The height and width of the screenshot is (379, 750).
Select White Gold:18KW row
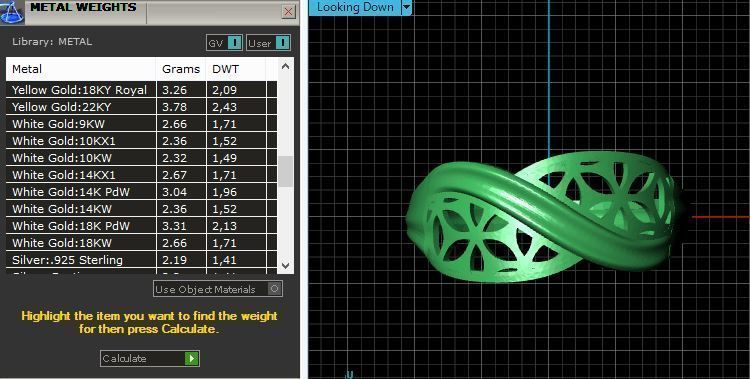pyautogui.click(x=142, y=243)
